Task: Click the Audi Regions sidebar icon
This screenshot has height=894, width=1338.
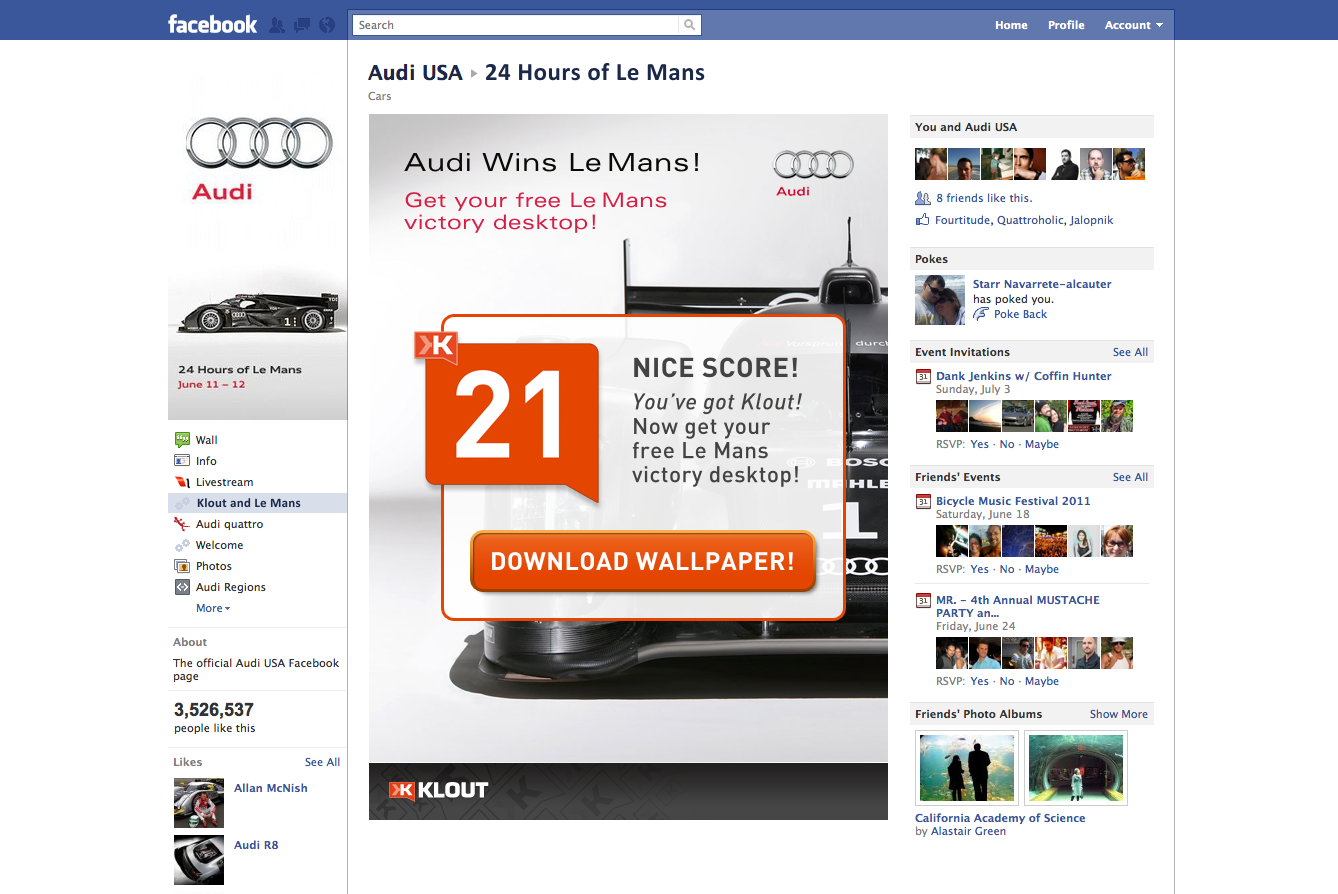Action: coord(182,587)
